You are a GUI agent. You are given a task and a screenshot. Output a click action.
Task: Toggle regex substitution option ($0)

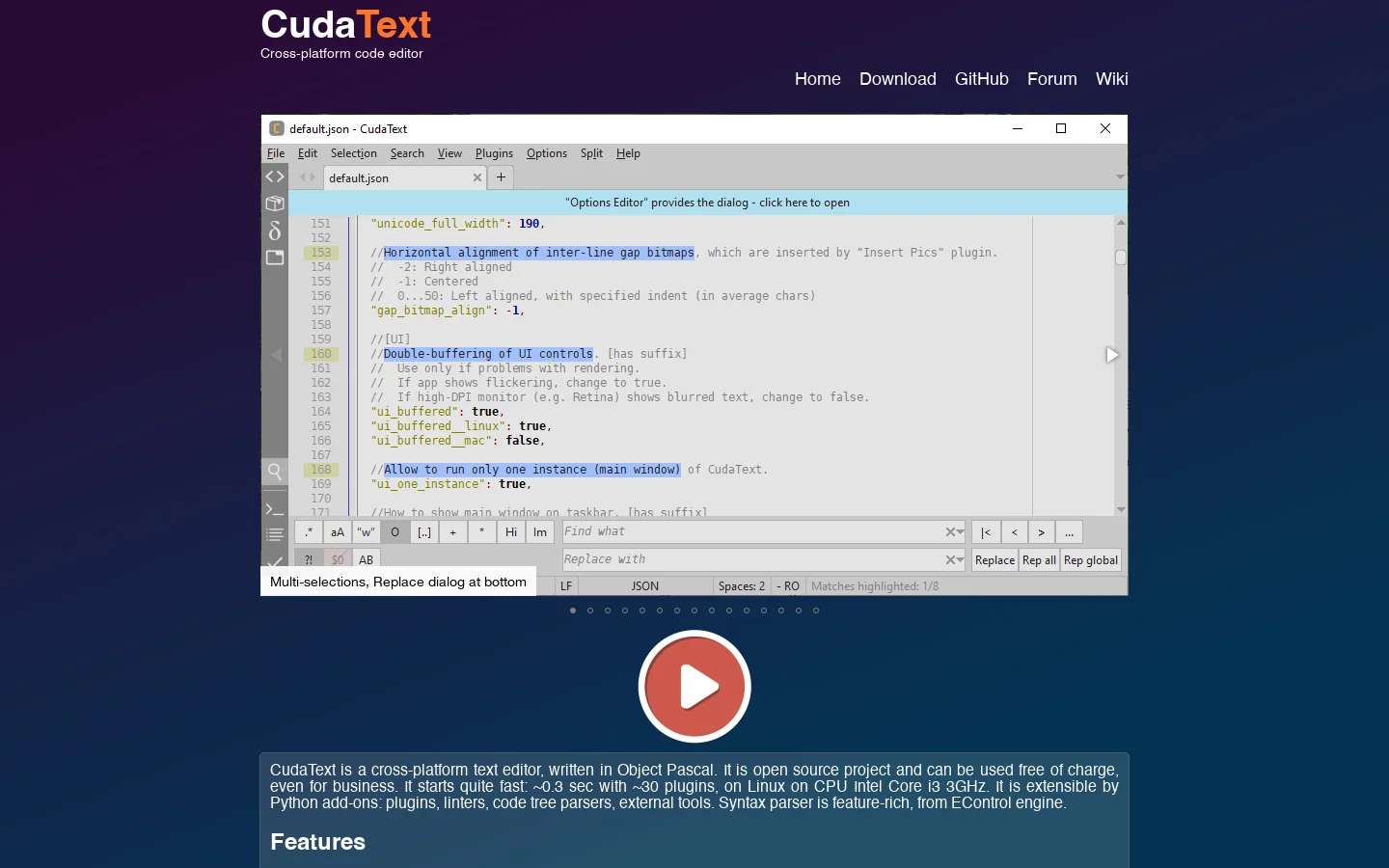(338, 559)
